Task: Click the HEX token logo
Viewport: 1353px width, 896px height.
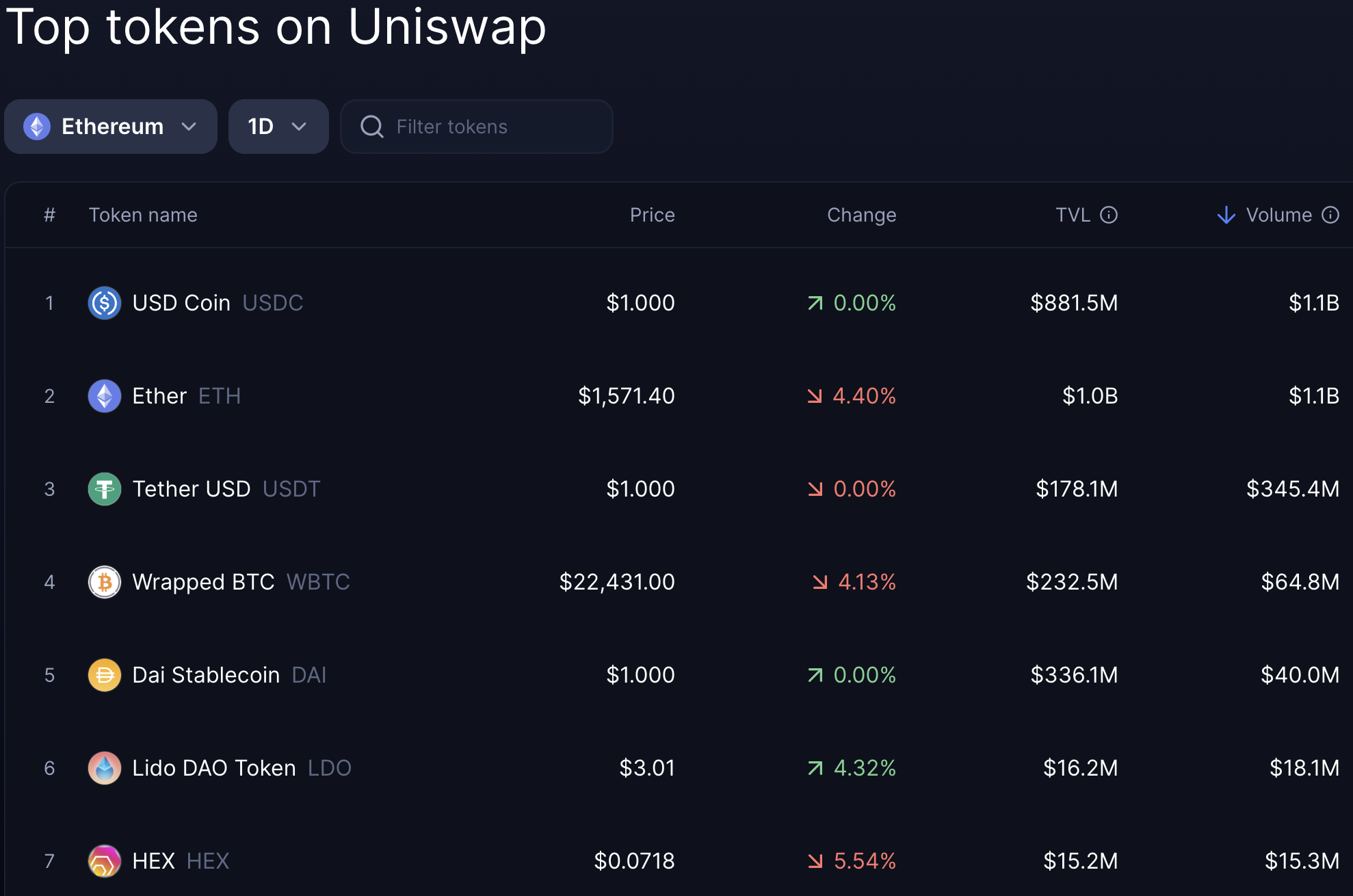Action: [x=104, y=861]
